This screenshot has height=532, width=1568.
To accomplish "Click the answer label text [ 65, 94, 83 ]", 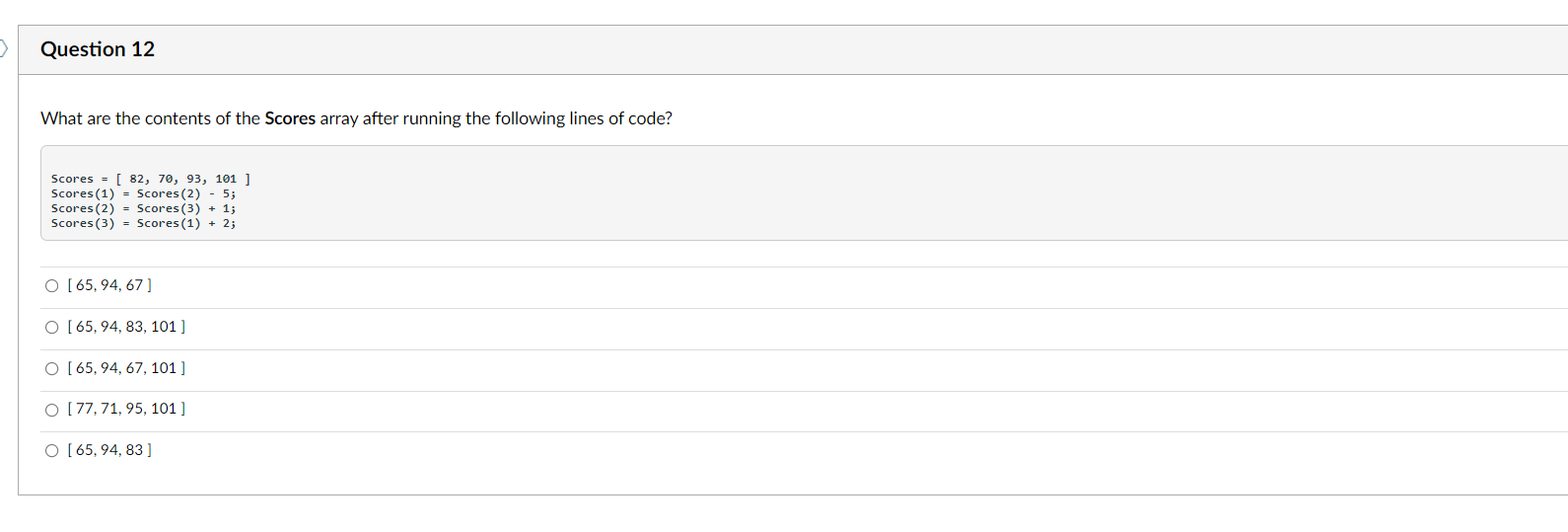I will [x=109, y=450].
